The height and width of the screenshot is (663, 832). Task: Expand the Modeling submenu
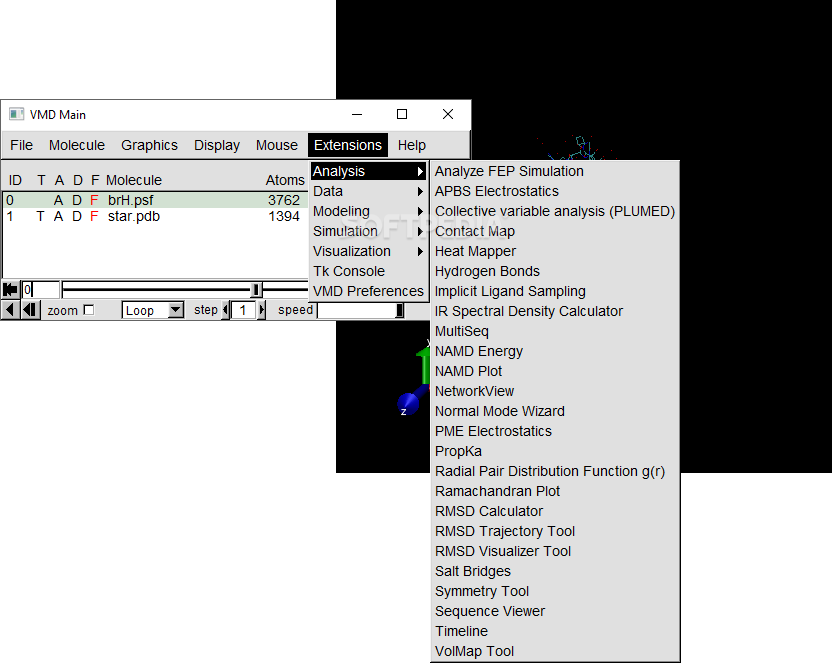click(369, 211)
